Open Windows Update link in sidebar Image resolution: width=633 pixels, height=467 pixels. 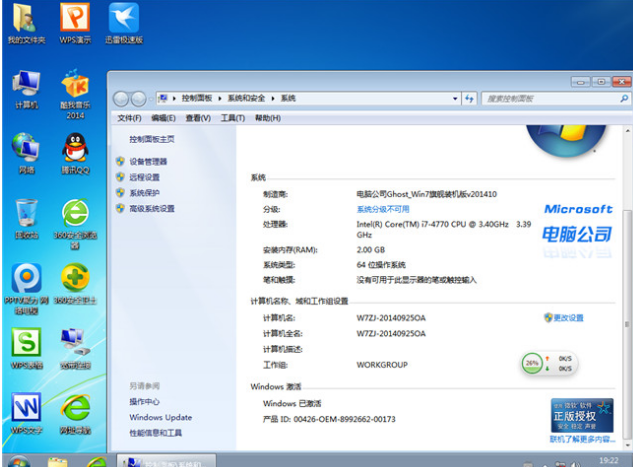click(161, 417)
